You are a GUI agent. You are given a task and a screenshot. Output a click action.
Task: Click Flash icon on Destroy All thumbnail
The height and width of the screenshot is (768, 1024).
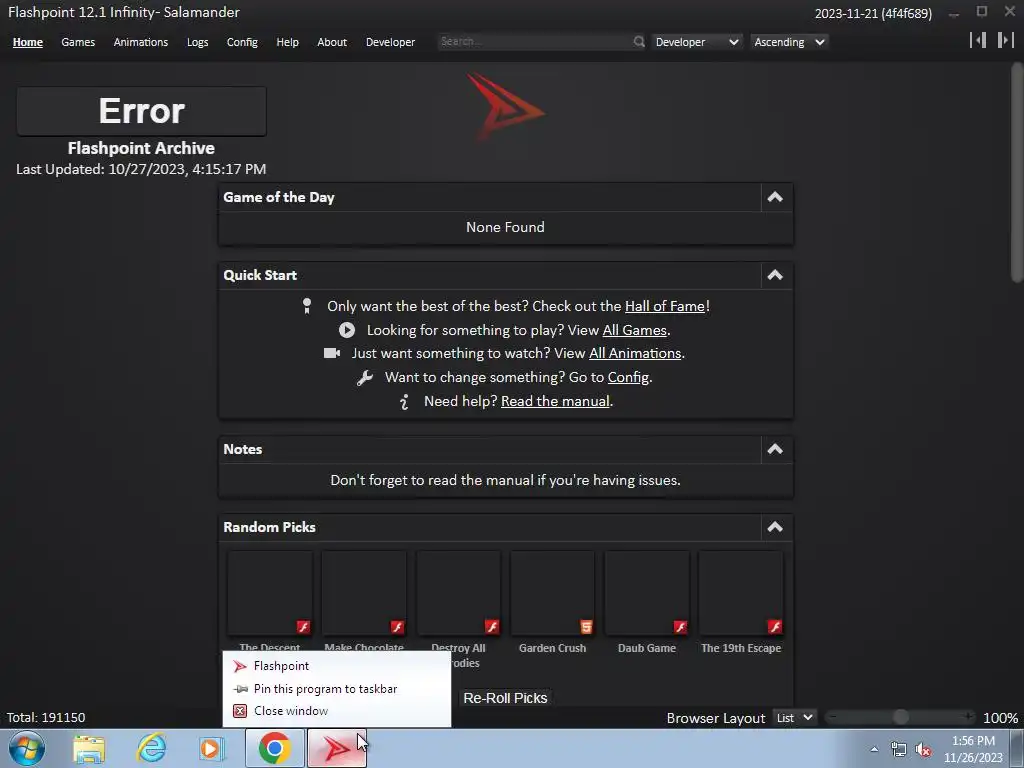click(x=492, y=627)
